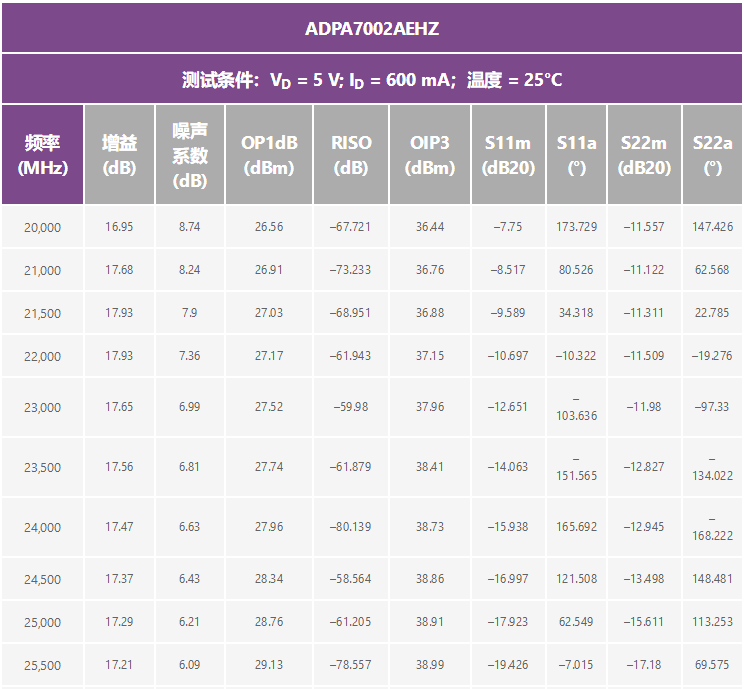Viewport: 744px width, 689px height.
Task: Click the 147.426 S22a value
Action: click(712, 227)
